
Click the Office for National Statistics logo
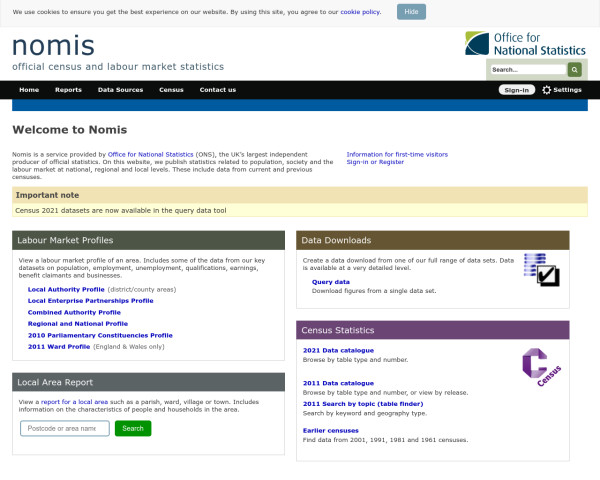(525, 44)
